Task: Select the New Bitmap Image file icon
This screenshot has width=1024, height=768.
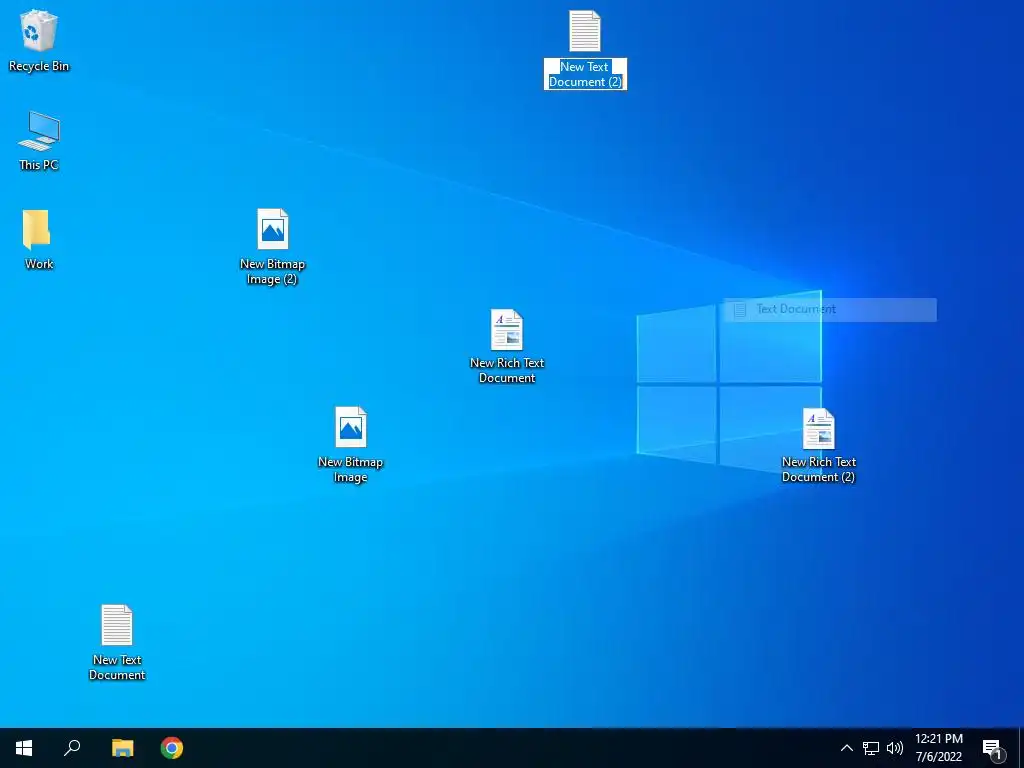Action: pyautogui.click(x=351, y=427)
